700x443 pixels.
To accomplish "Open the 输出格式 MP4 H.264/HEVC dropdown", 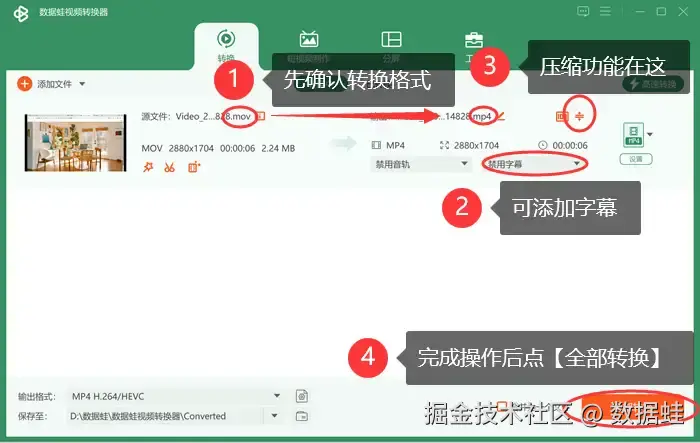I will pyautogui.click(x=175, y=396).
